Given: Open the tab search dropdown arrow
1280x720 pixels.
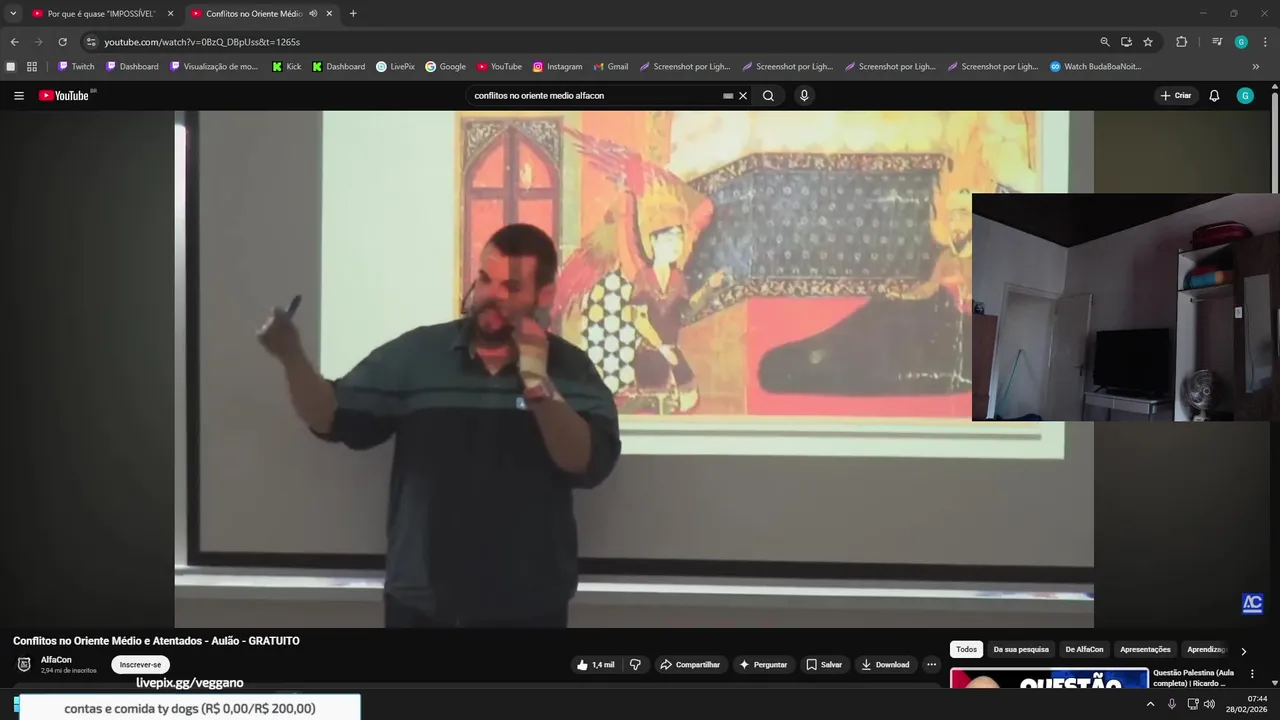Looking at the screenshot, I should (x=13, y=14).
